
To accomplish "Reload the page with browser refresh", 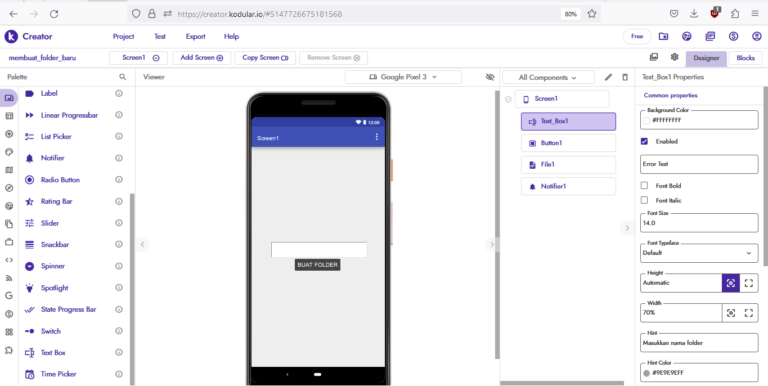I will coord(54,14).
